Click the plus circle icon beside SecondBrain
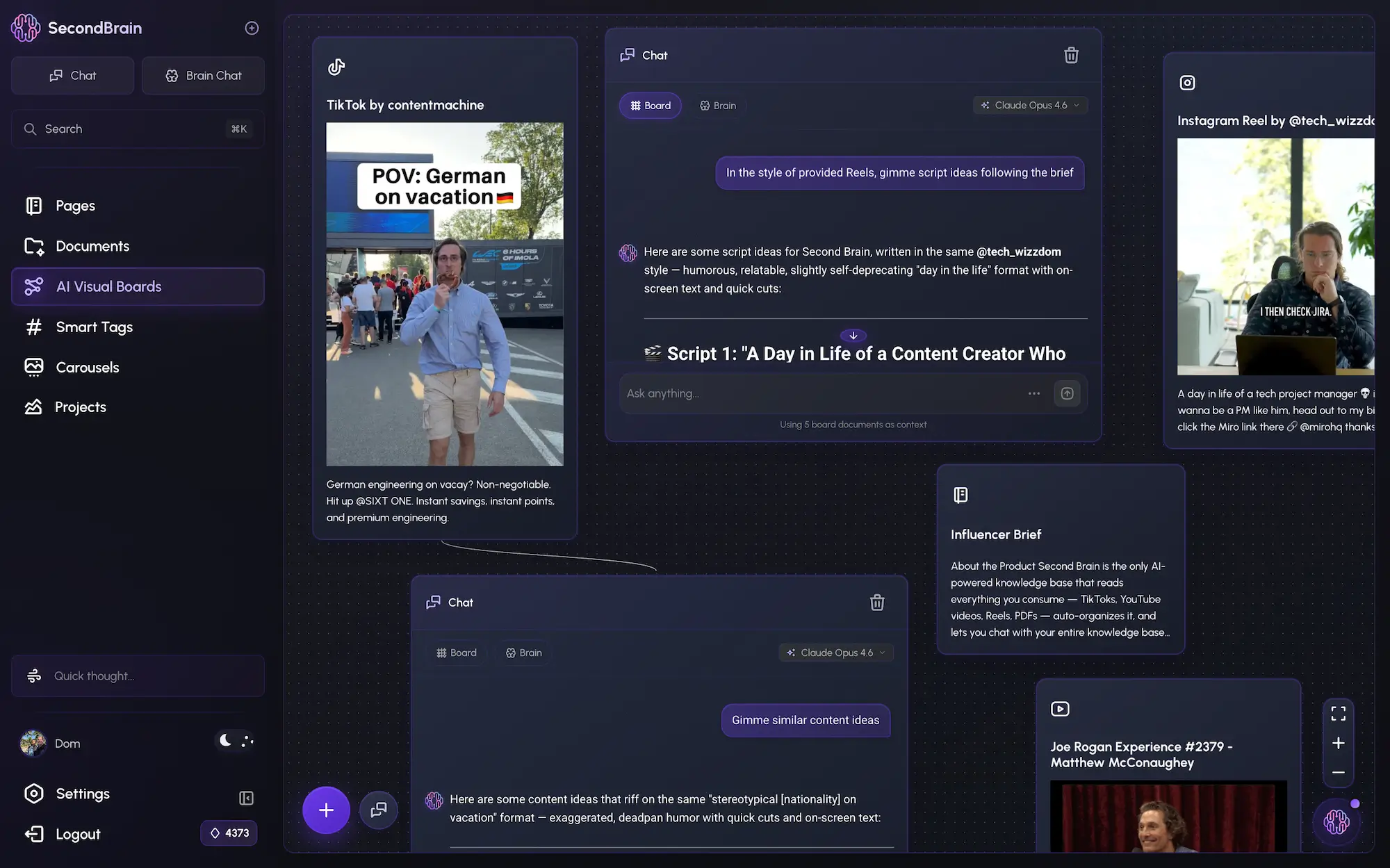Viewport: 1390px width, 868px height. pyautogui.click(x=252, y=28)
